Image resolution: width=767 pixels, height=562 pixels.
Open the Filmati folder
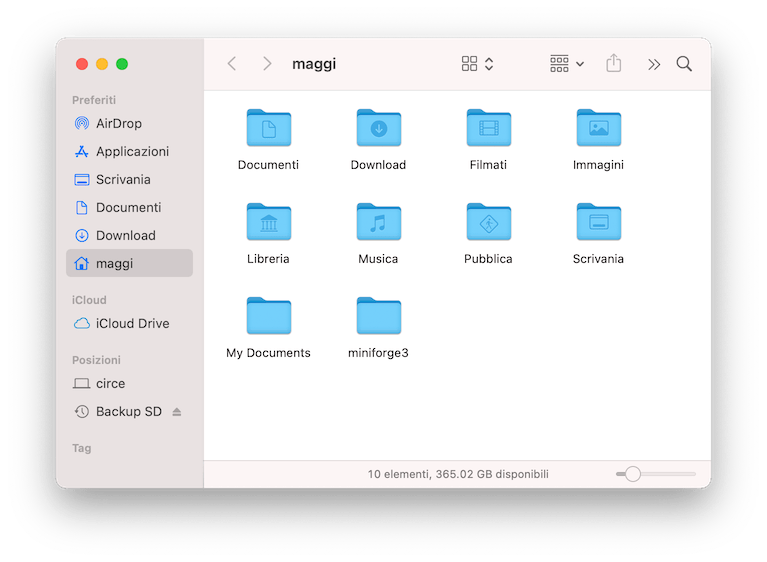[488, 128]
